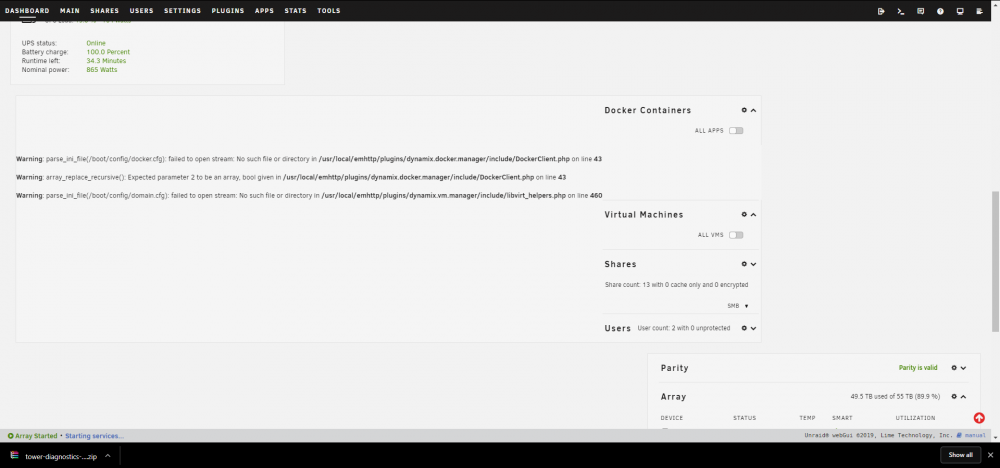Click the logout icon in top bar
This screenshot has height=468, width=1000.
881,11
